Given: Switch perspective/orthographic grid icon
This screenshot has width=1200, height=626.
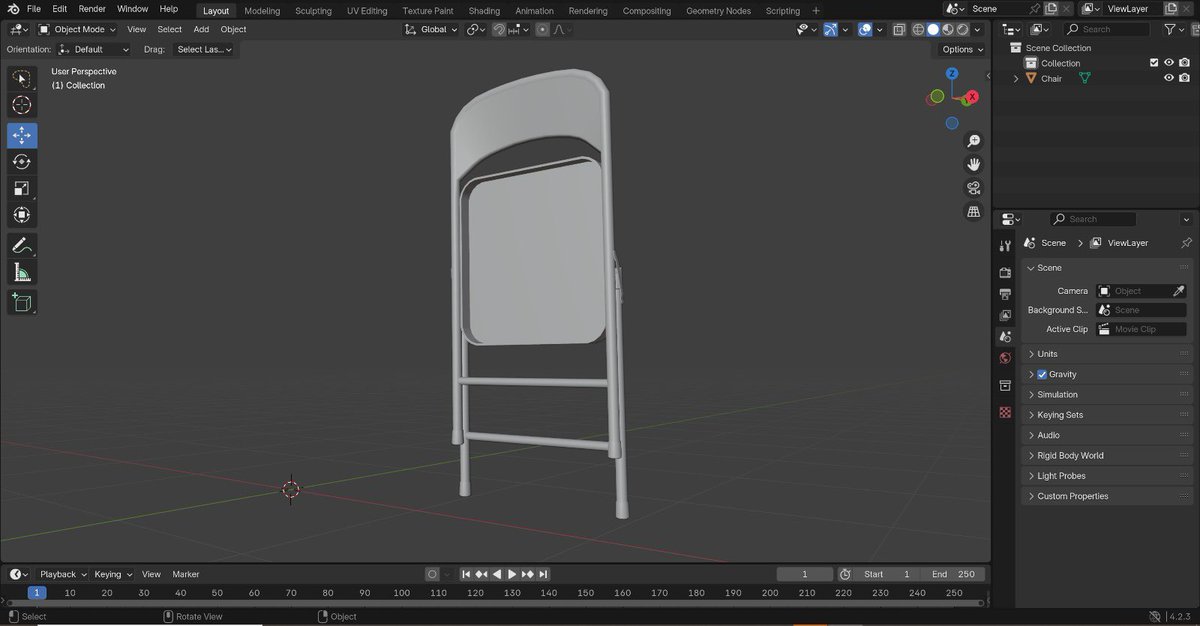Looking at the screenshot, I should pos(973,212).
